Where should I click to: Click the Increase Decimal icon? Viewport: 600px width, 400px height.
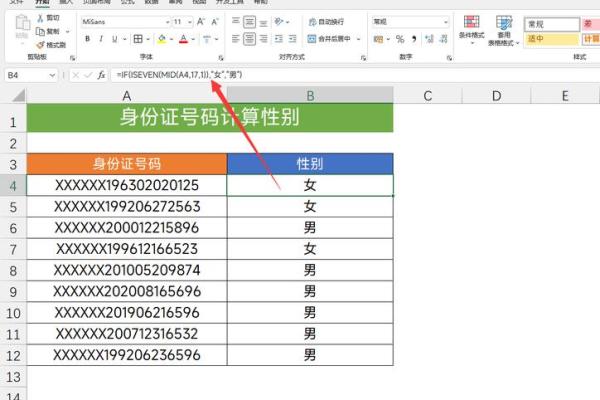(429, 39)
